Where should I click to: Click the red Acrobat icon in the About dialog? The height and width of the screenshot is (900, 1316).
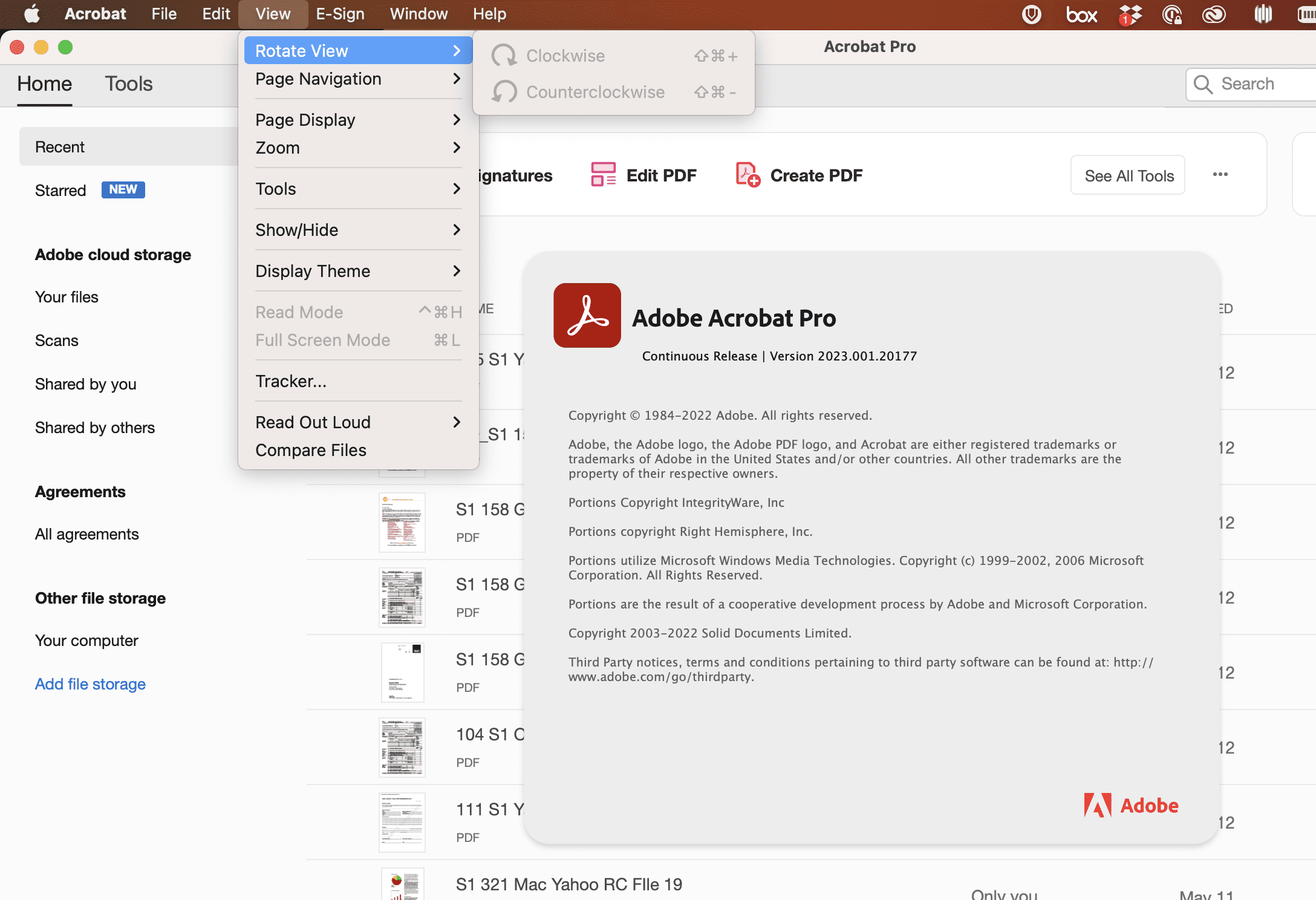[x=586, y=315]
